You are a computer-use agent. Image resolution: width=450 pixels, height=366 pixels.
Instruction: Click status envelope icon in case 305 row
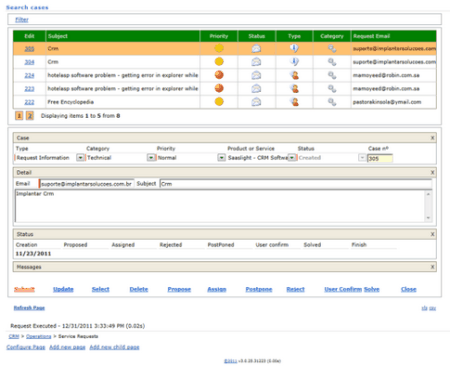(256, 49)
